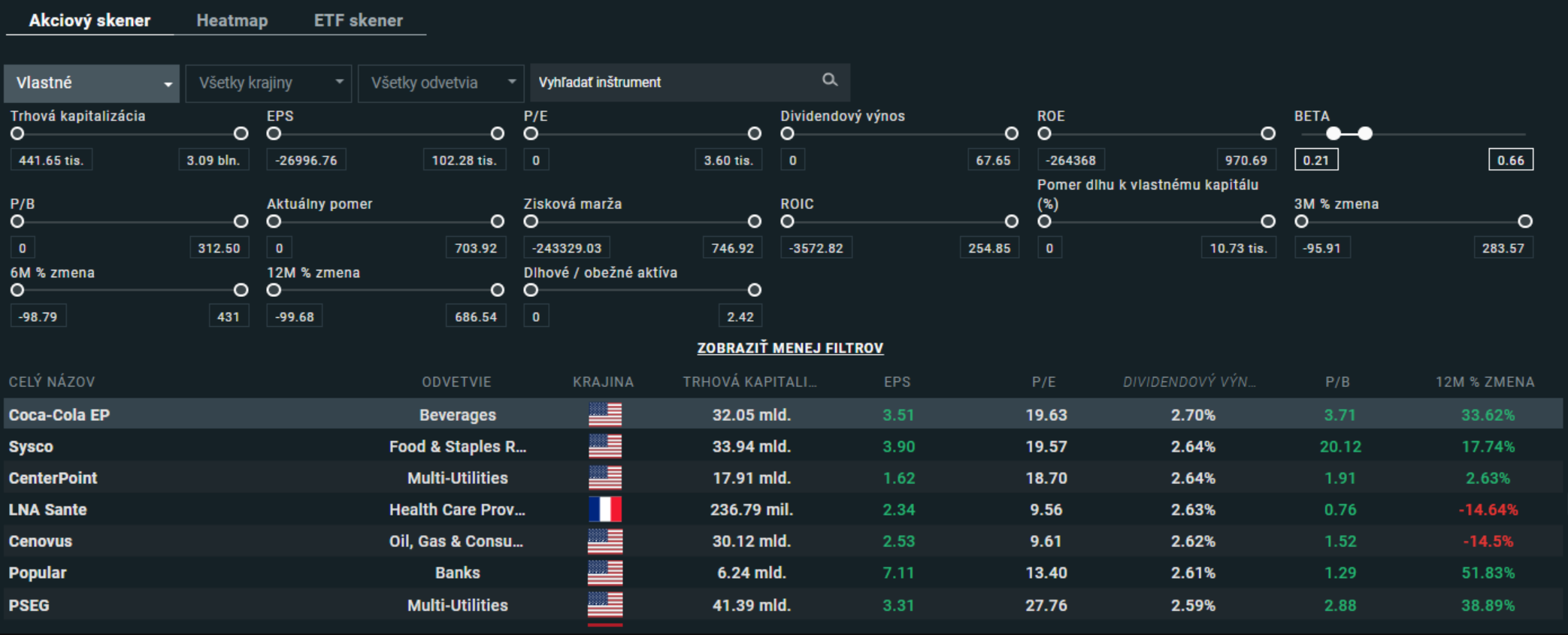Image resolution: width=1568 pixels, height=635 pixels.
Task: Click the Dividendový výnos slider max handle
Action: point(1012,134)
